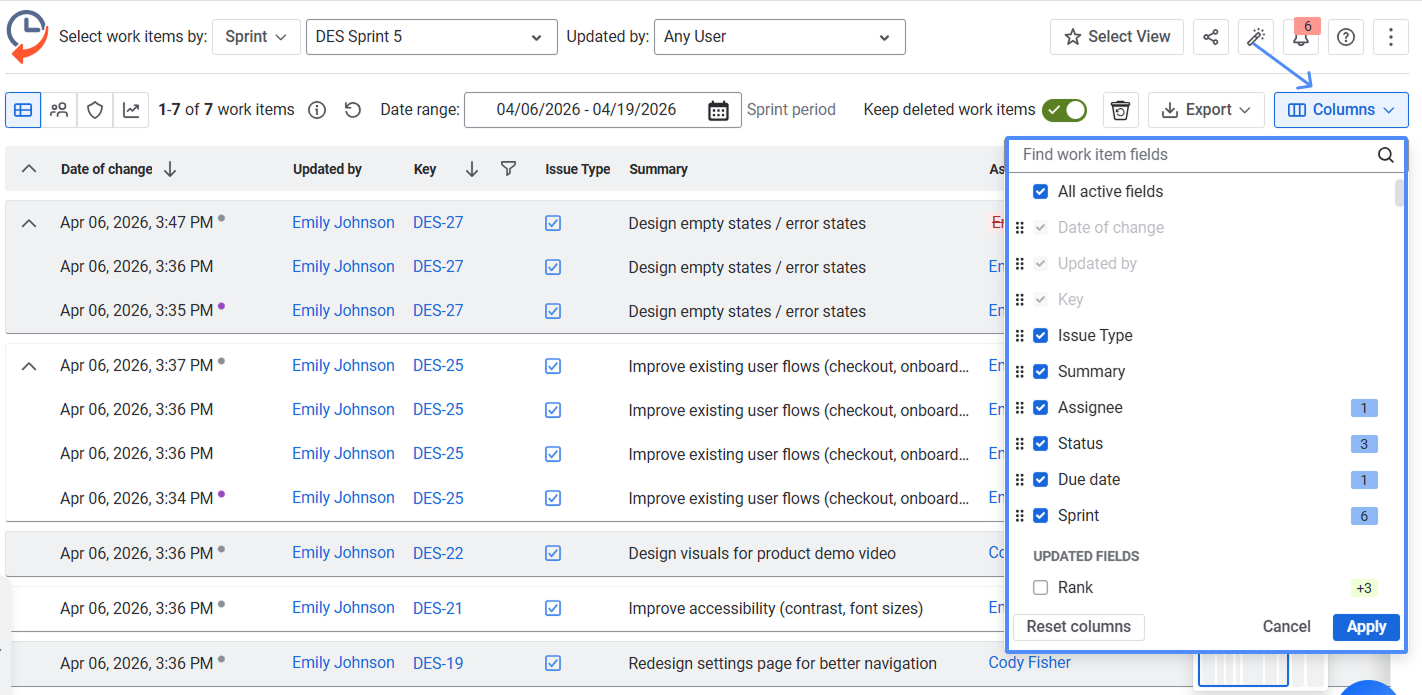1422x695 pixels.
Task: Open the Any User dropdown
Action: pyautogui.click(x=779, y=37)
